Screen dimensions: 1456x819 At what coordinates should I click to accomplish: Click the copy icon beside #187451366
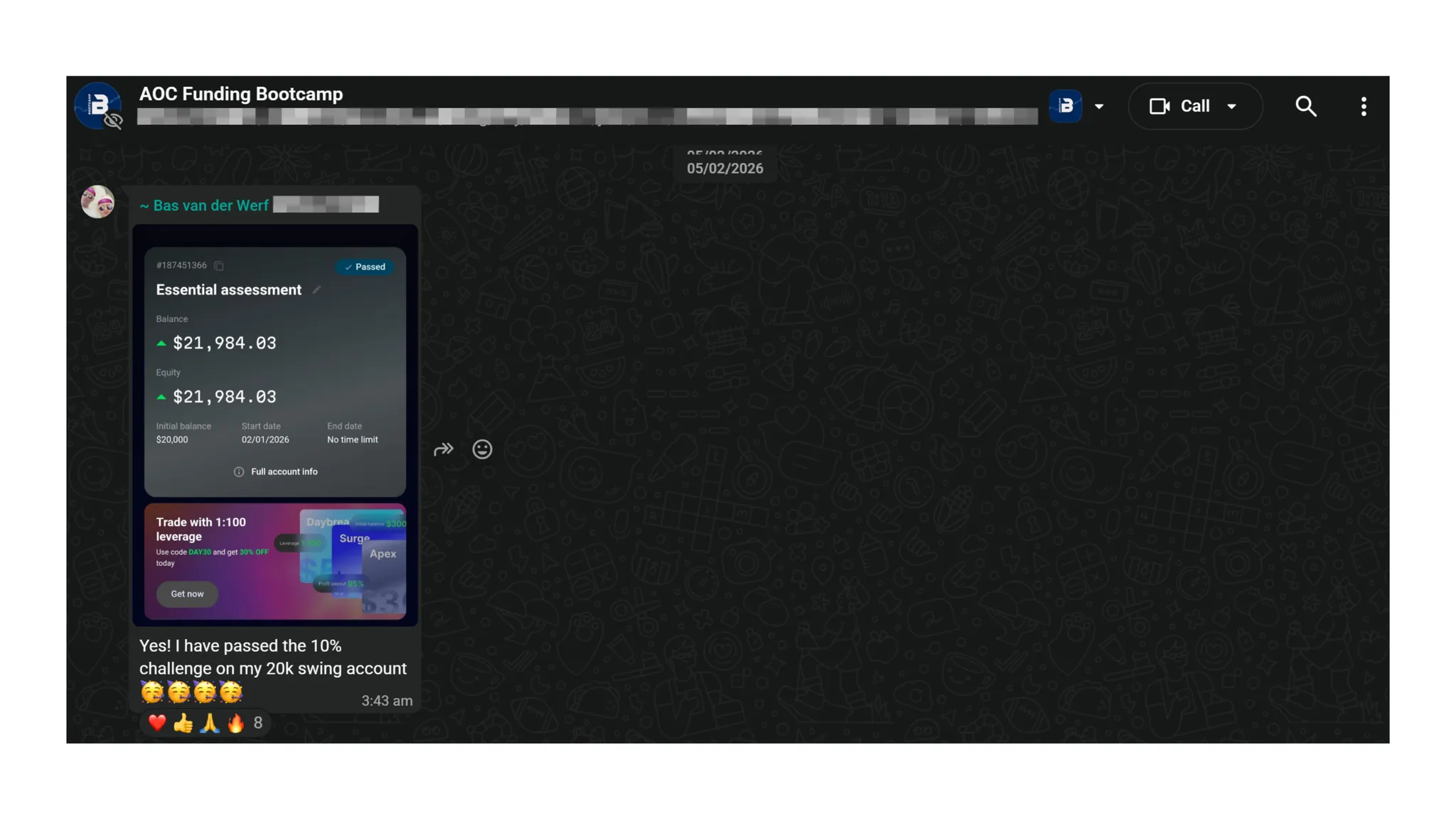(x=219, y=266)
